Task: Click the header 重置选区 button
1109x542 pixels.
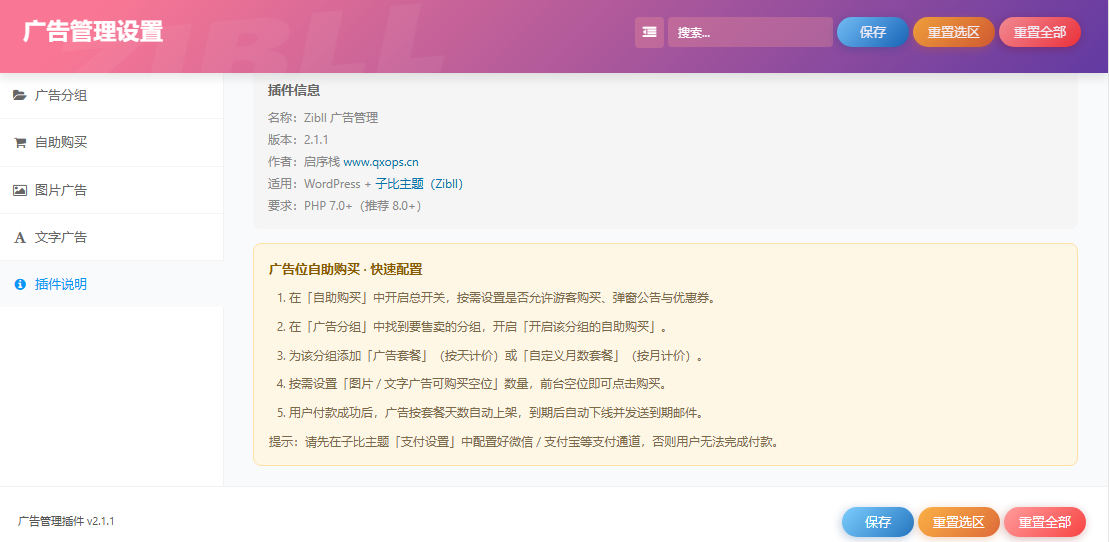Action: 953,32
